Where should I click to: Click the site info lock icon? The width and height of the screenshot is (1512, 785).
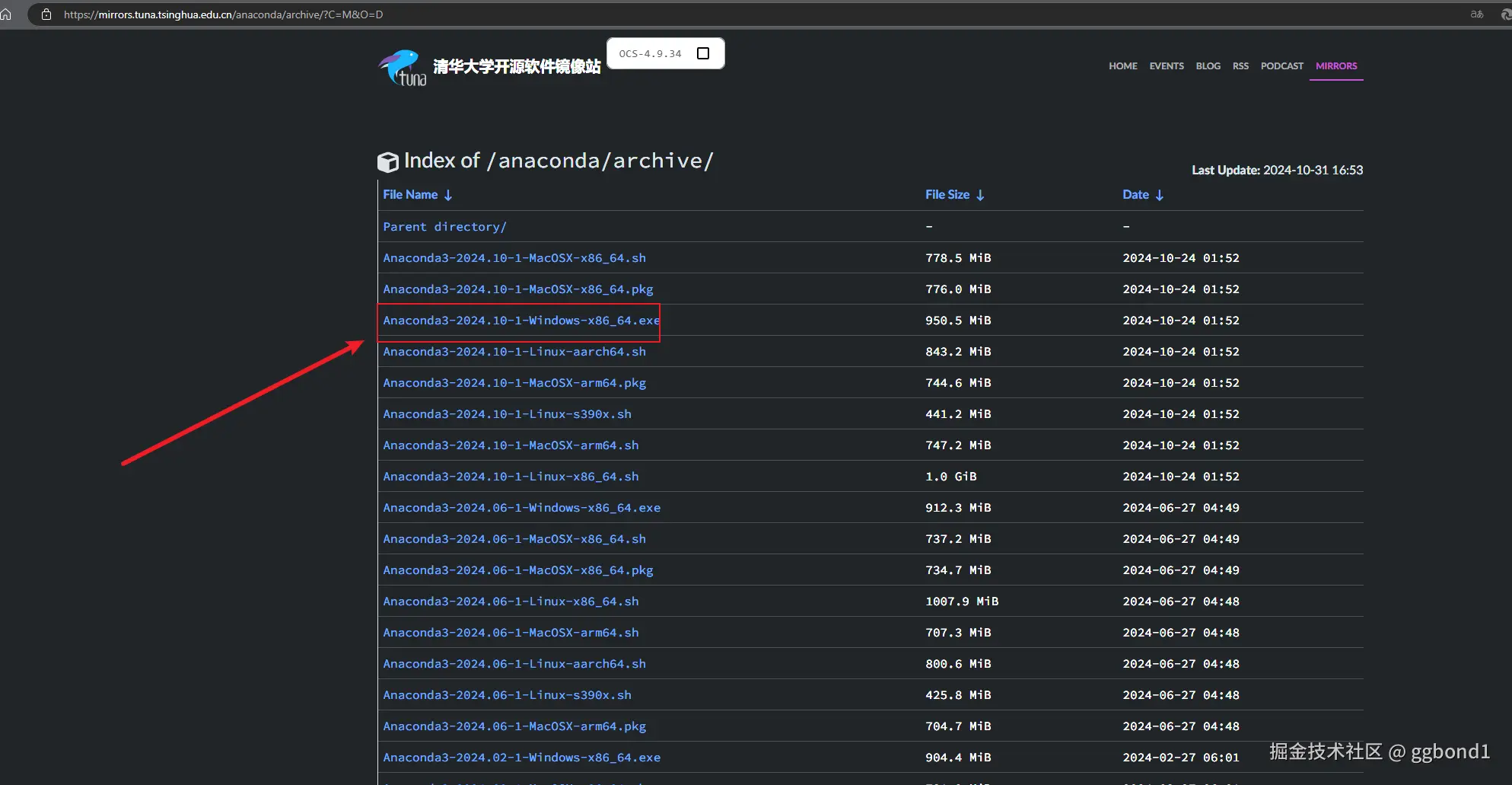point(46,14)
